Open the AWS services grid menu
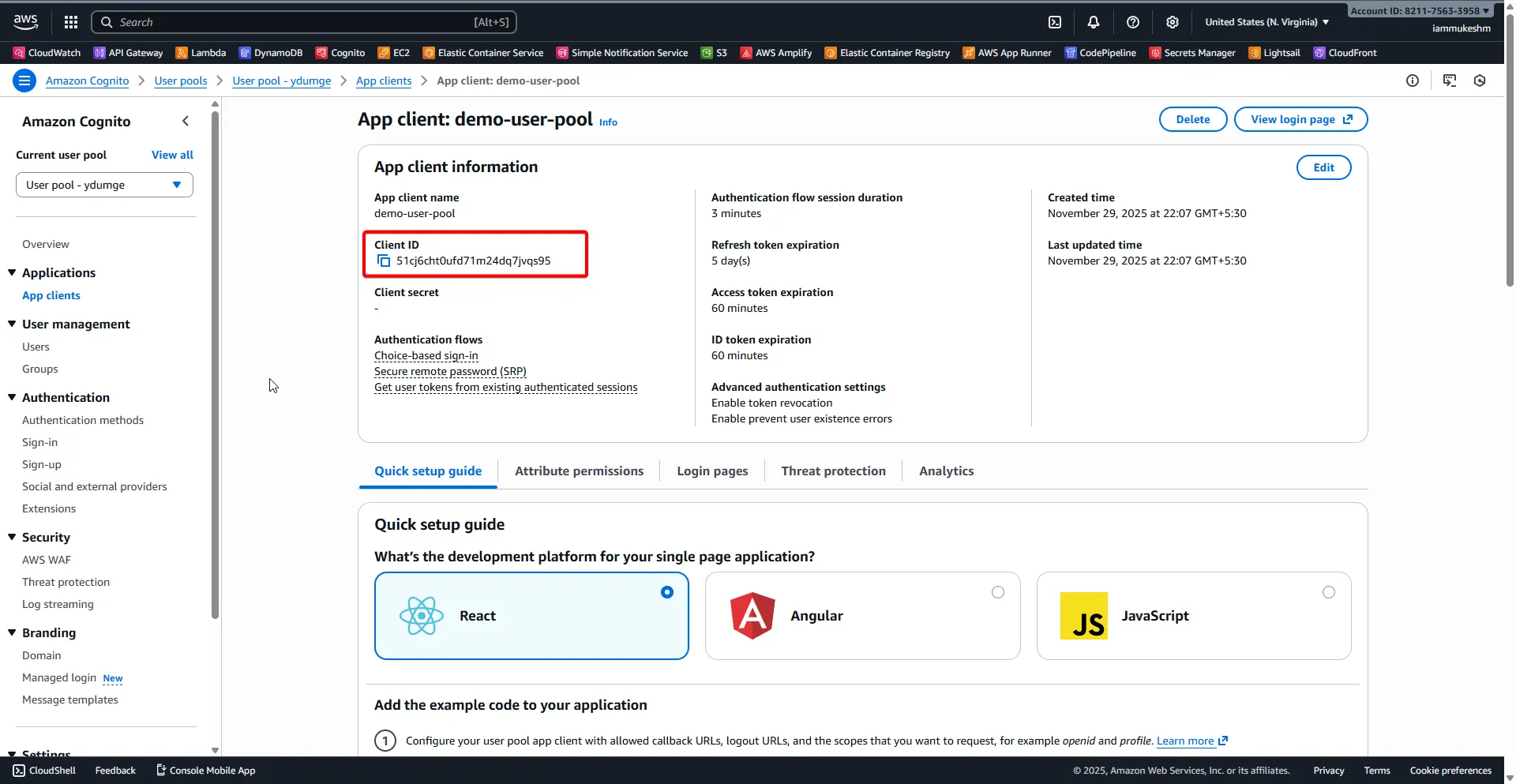Screen dimensions: 1516x784 tap(71, 21)
